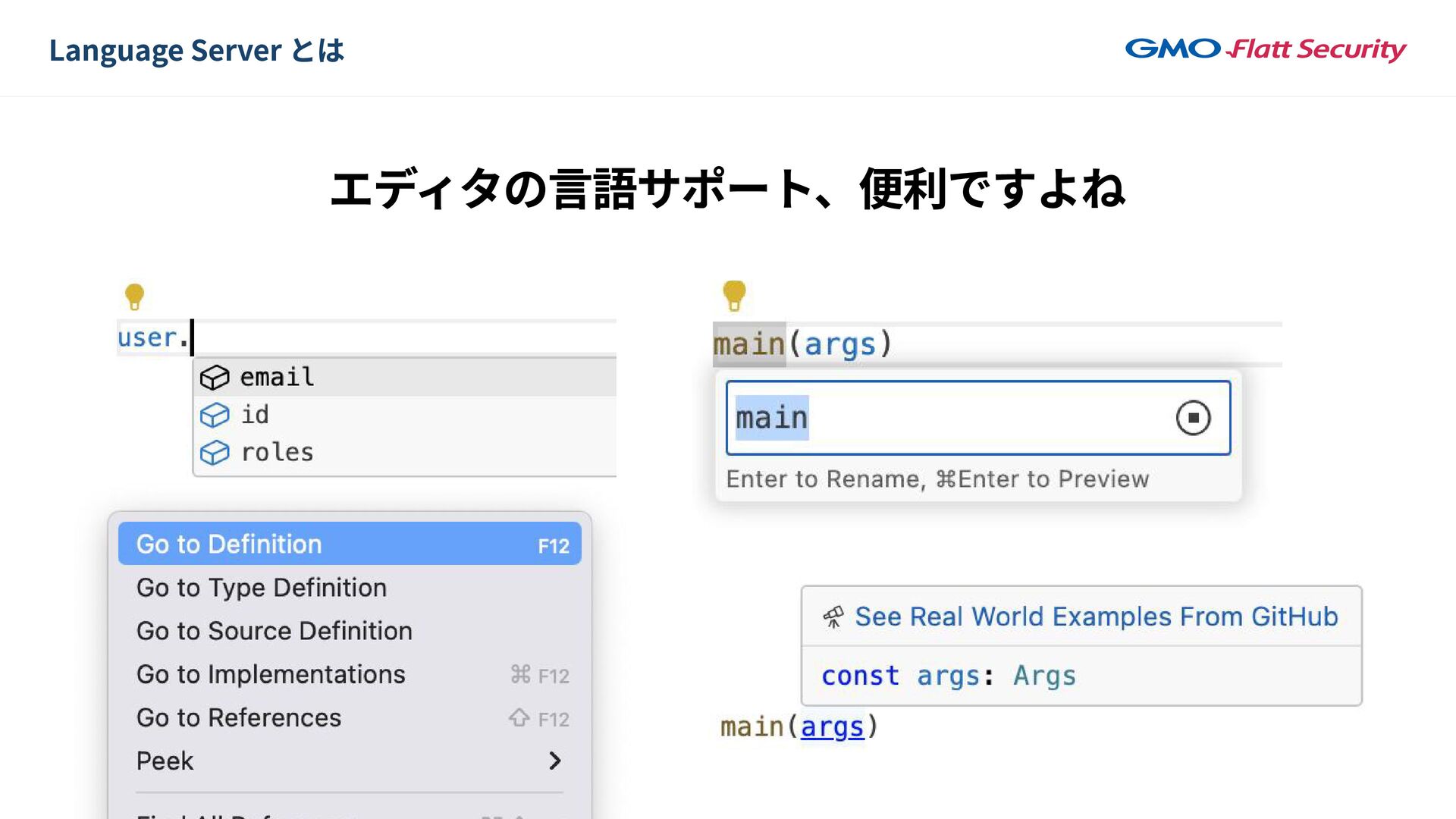Select Go to References entry
Image resolution: width=1456 pixels, height=819 pixels.
239,717
